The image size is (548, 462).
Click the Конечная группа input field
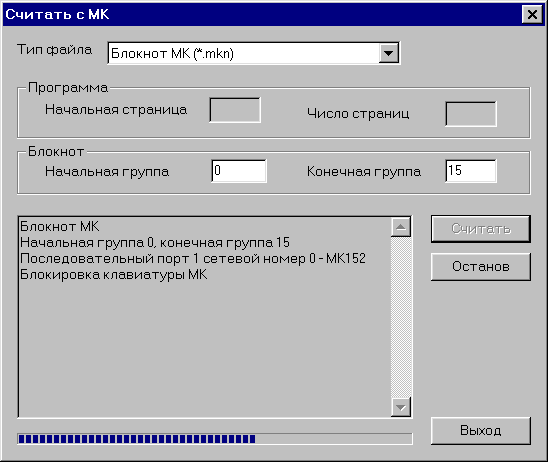tap(471, 171)
